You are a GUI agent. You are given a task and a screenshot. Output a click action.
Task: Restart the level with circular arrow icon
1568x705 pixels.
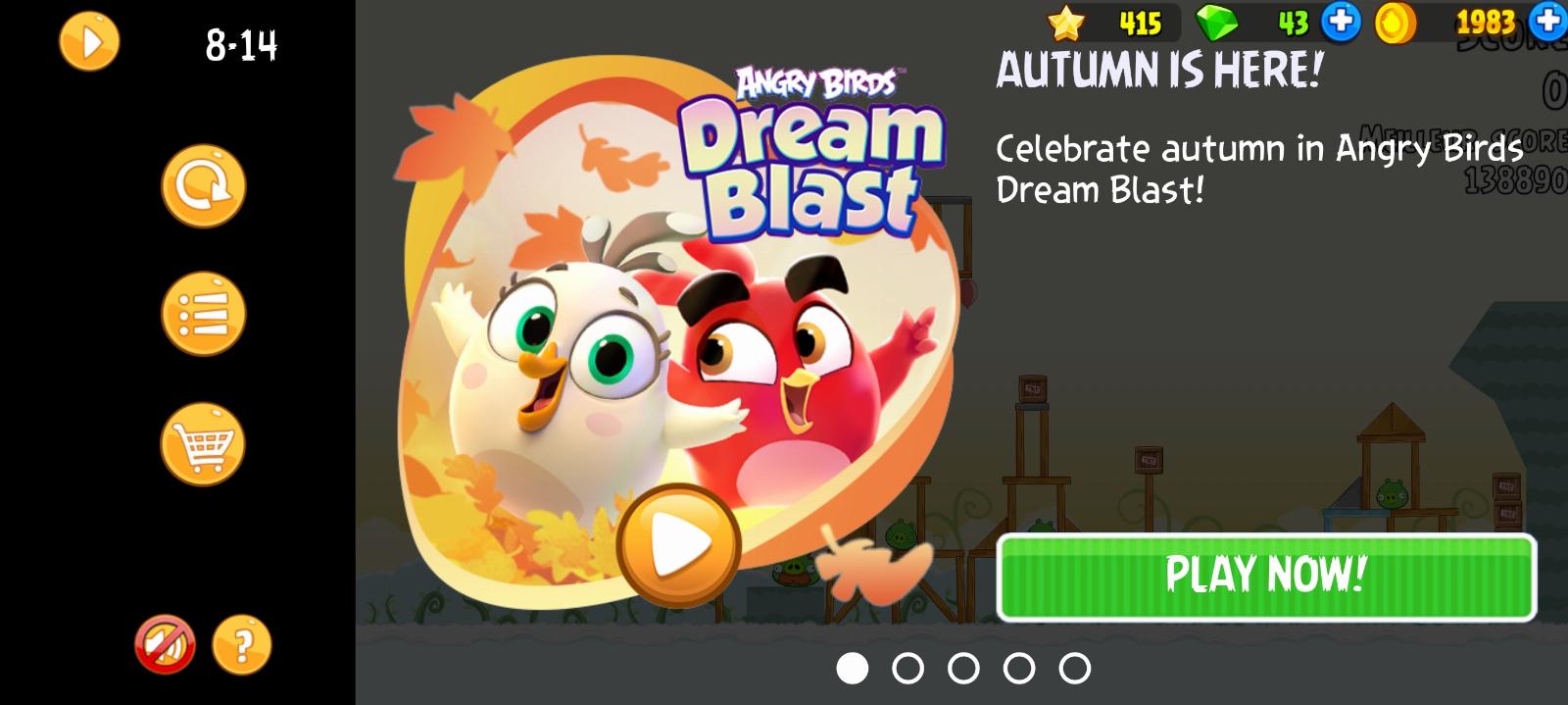tap(203, 186)
